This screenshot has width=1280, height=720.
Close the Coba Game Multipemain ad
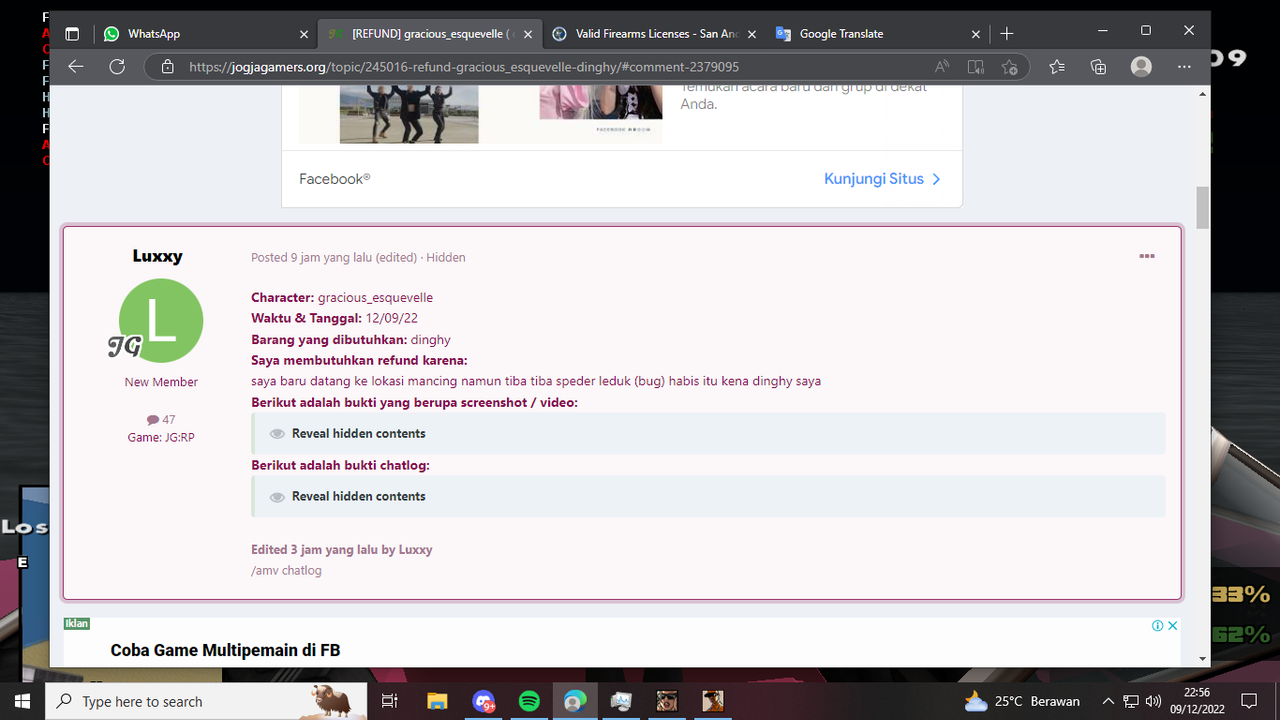coord(1173,626)
